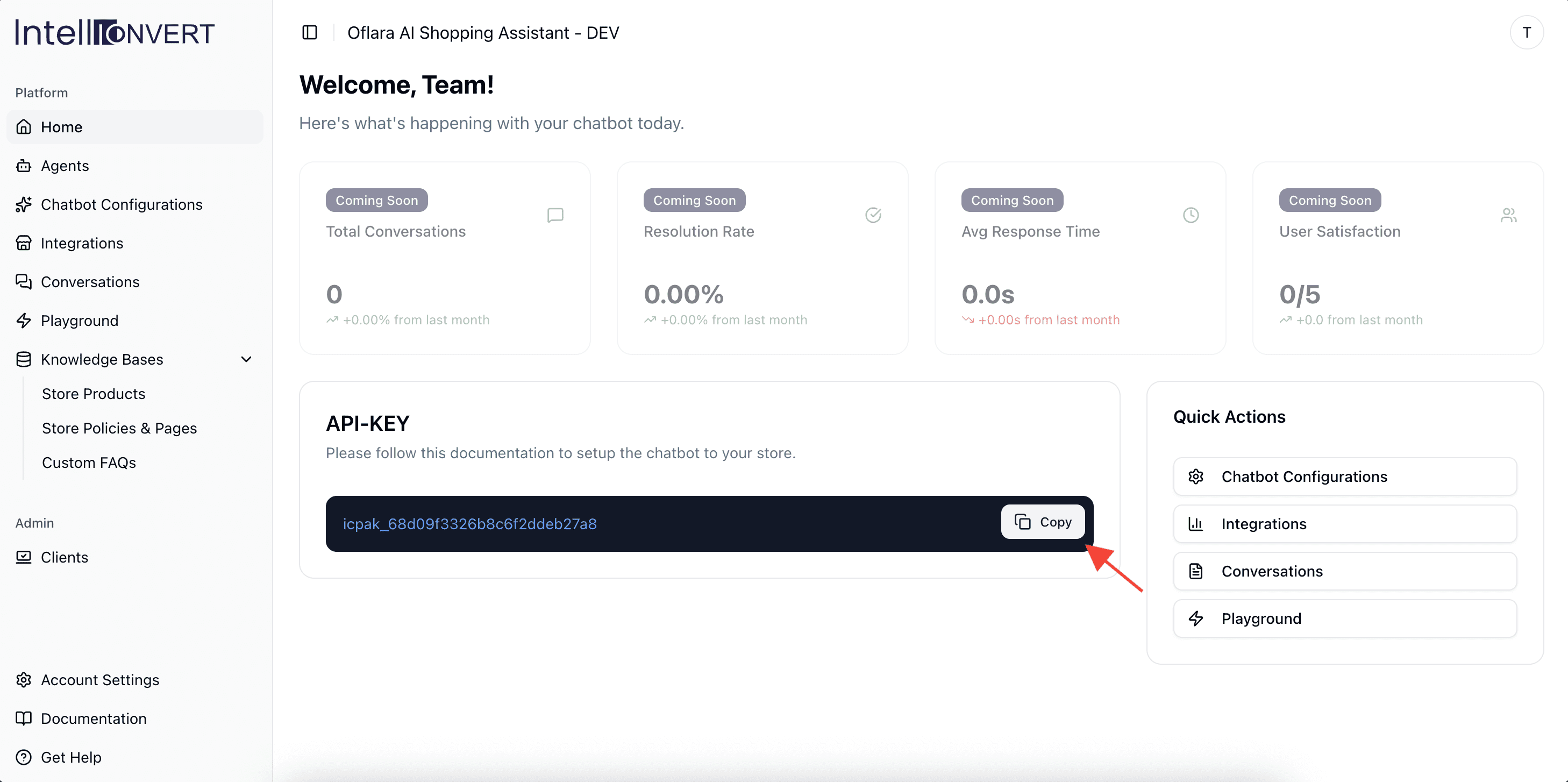Click the Agents robot icon

pyautogui.click(x=24, y=166)
